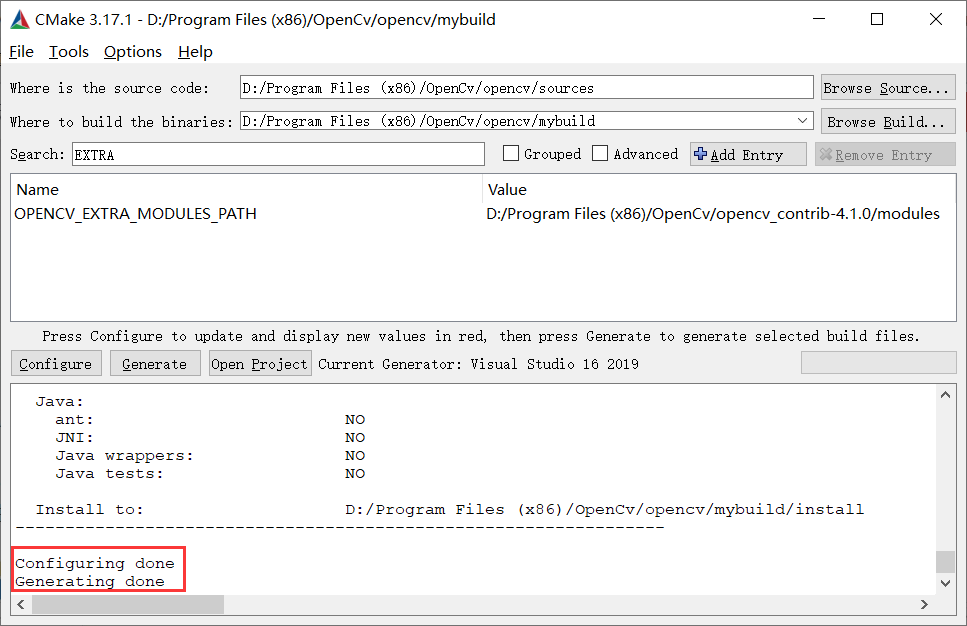967x626 pixels.
Task: Open the Help menu
Action: point(195,52)
